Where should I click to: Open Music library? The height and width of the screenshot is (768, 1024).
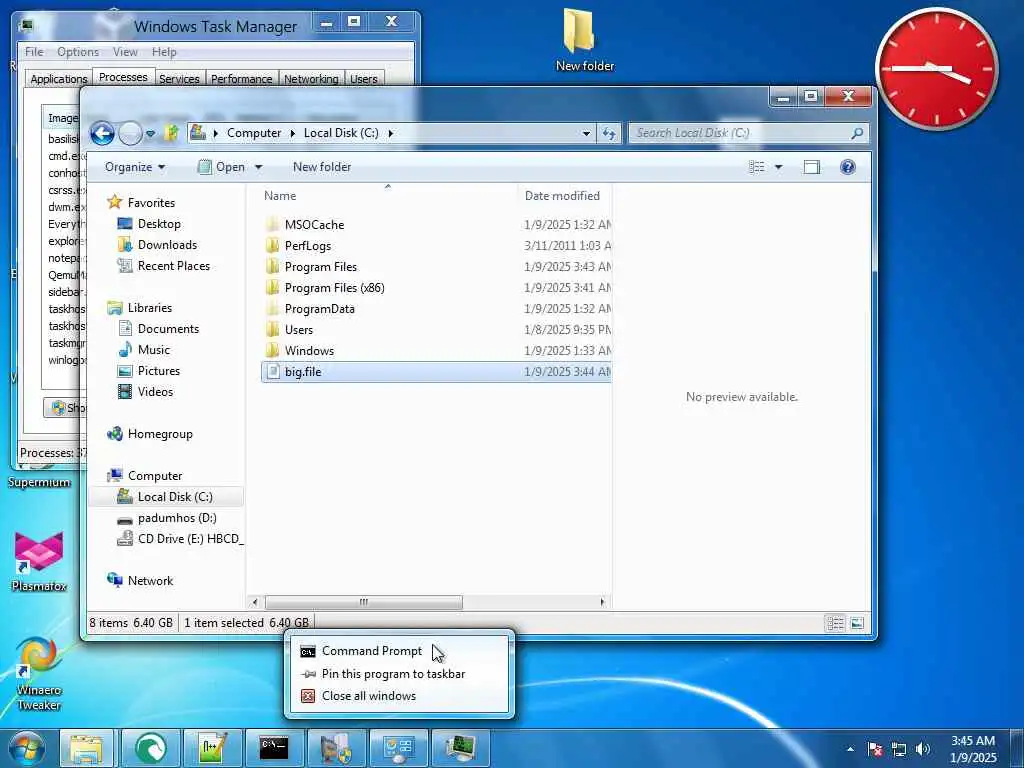[153, 349]
